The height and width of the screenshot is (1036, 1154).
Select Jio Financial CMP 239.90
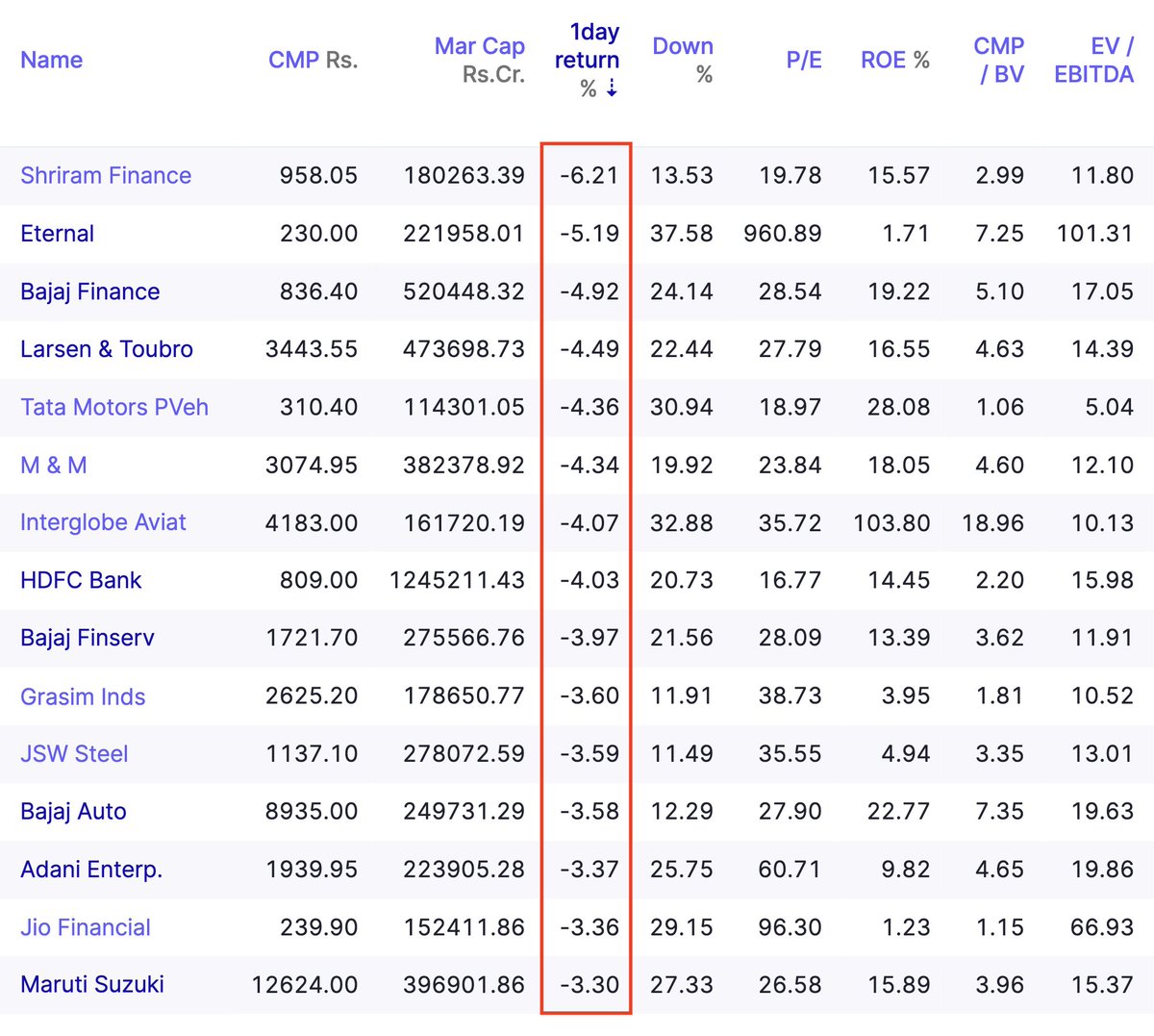click(x=318, y=927)
